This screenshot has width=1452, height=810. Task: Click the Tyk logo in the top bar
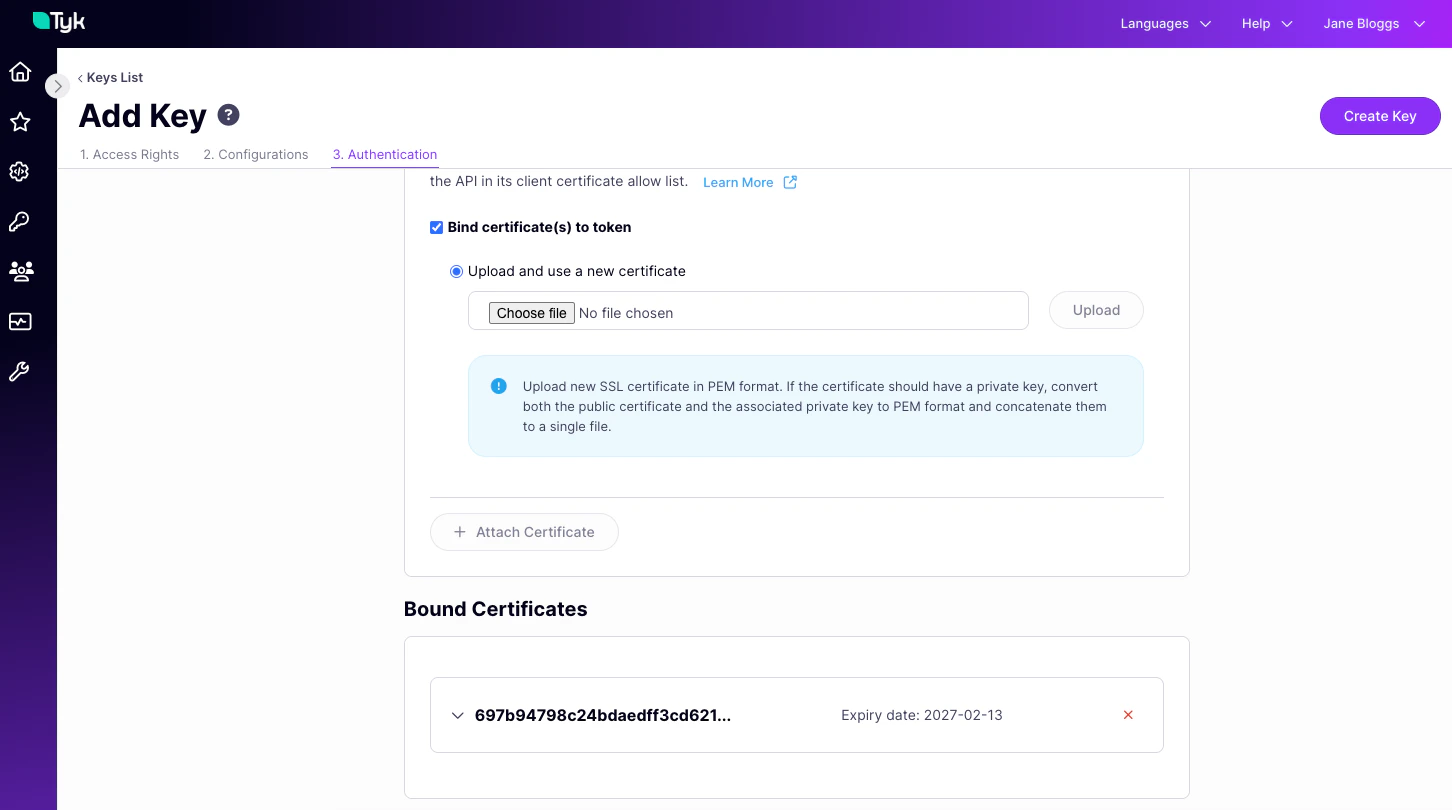tap(58, 22)
